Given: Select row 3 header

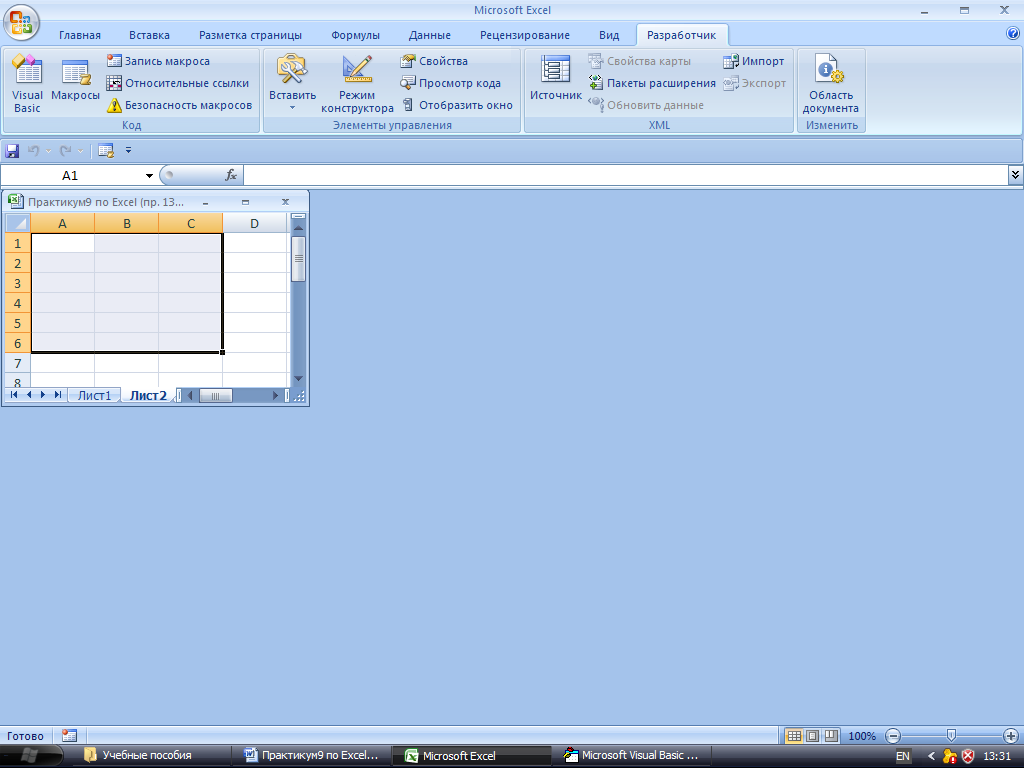Looking at the screenshot, I should [x=18, y=283].
